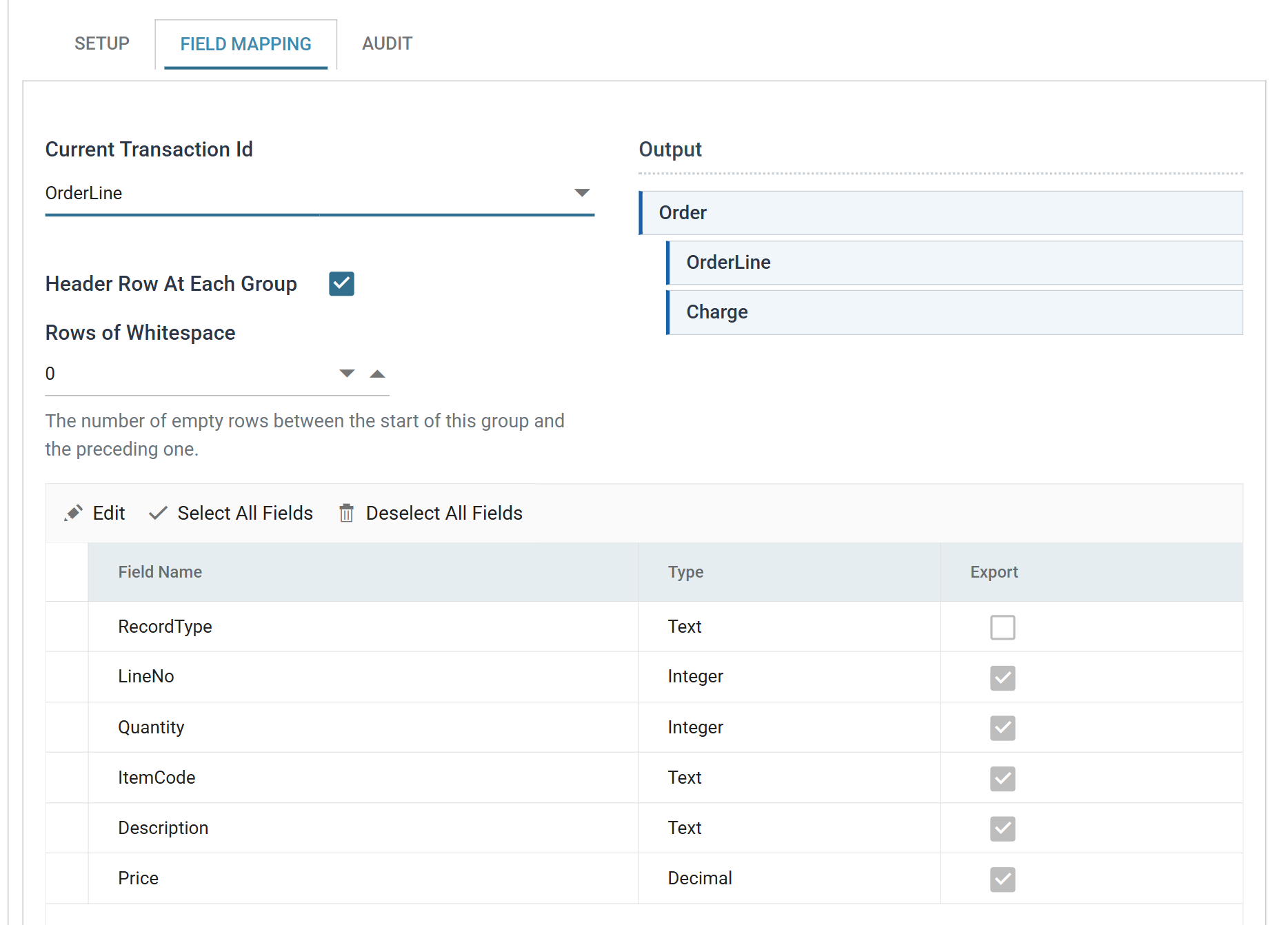Viewport: 1288px width, 925px height.
Task: Open the Current Transaction Id dropdown
Action: tap(319, 194)
